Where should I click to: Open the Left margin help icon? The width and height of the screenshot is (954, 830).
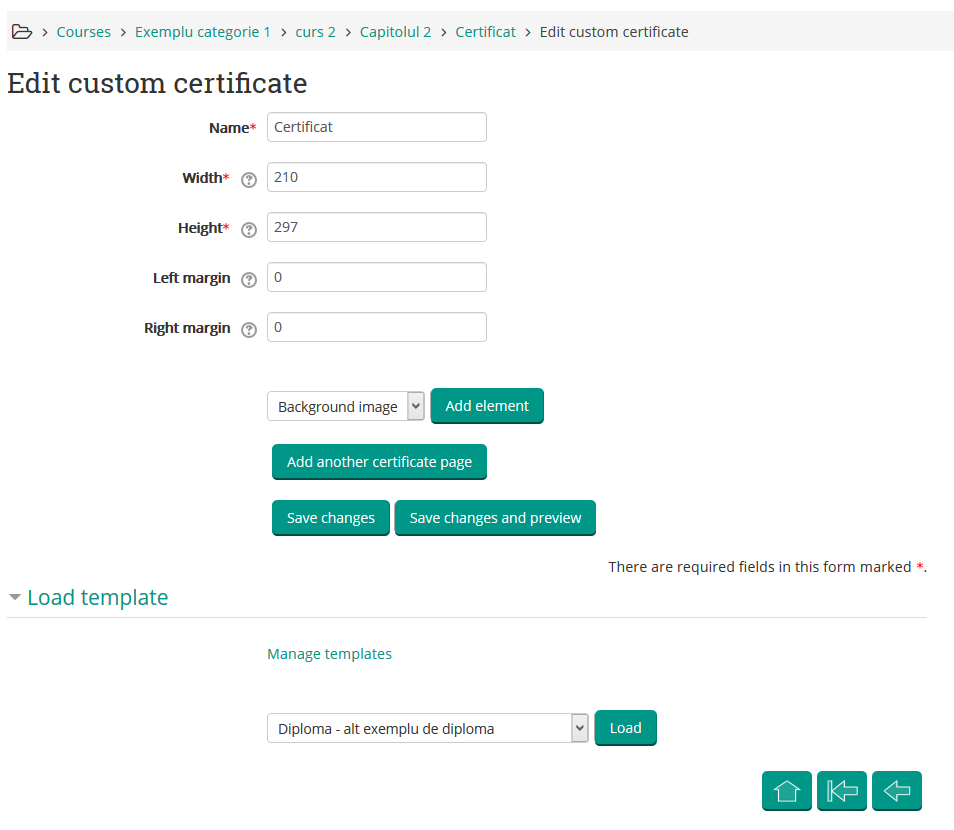pos(248,279)
